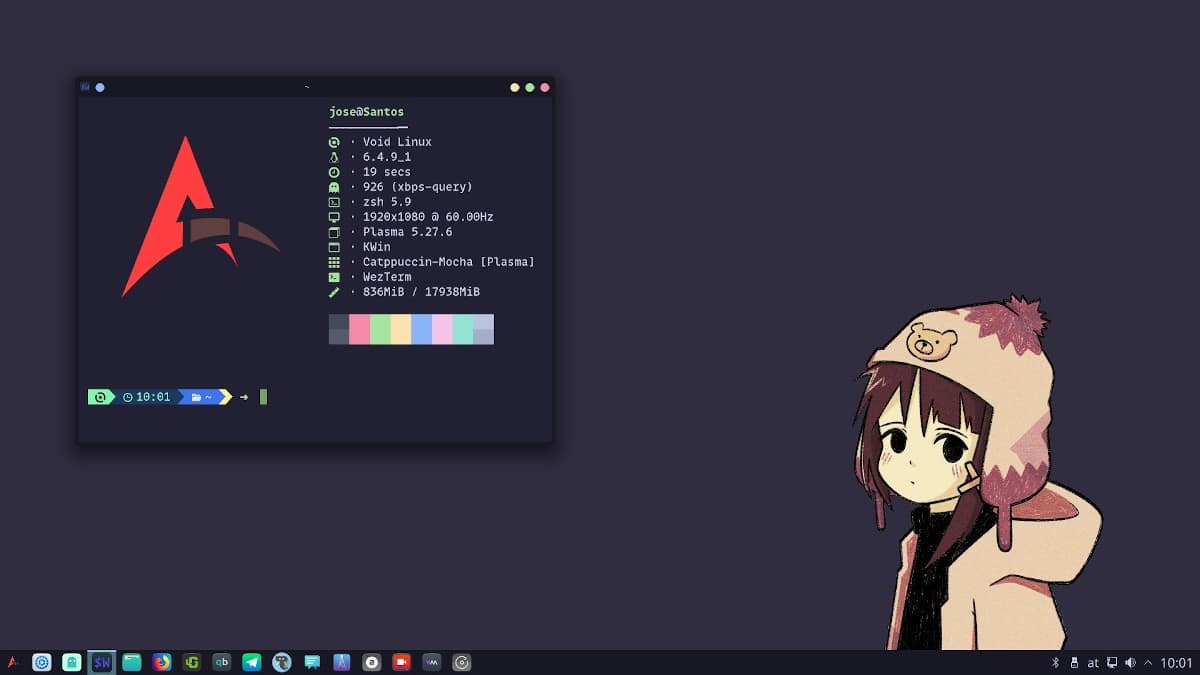Open the application launcher with red A logo
Image resolution: width=1200 pixels, height=675 pixels.
pos(13,662)
